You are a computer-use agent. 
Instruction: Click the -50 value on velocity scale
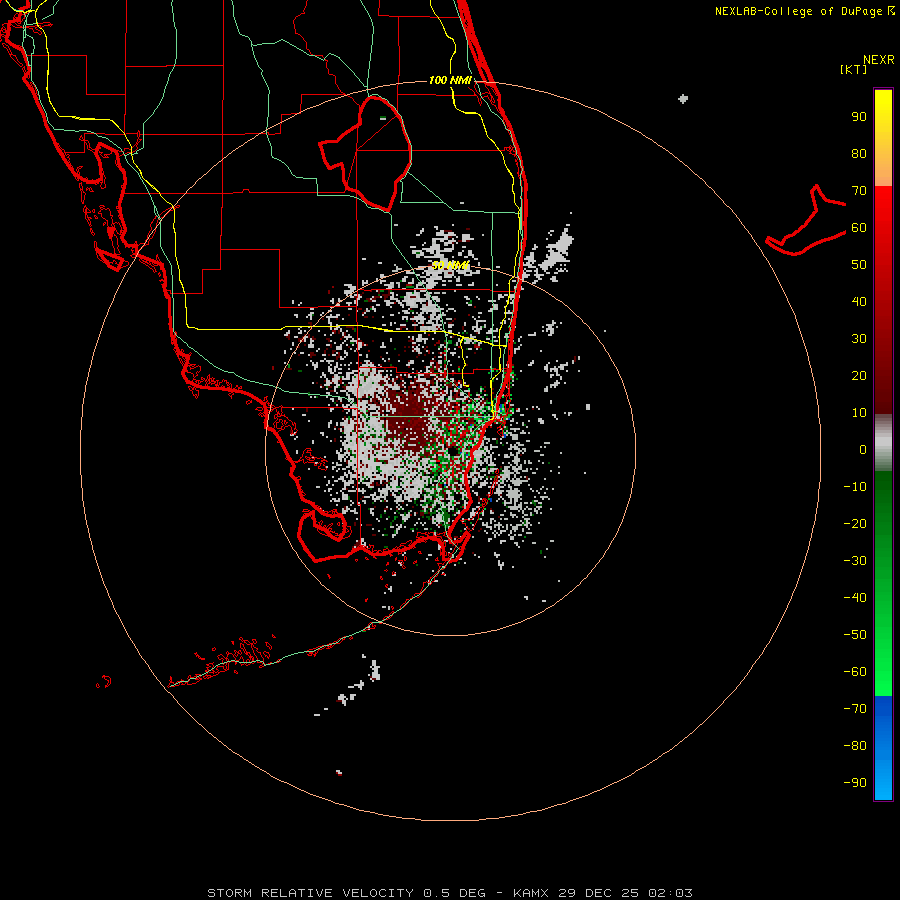coord(855,635)
